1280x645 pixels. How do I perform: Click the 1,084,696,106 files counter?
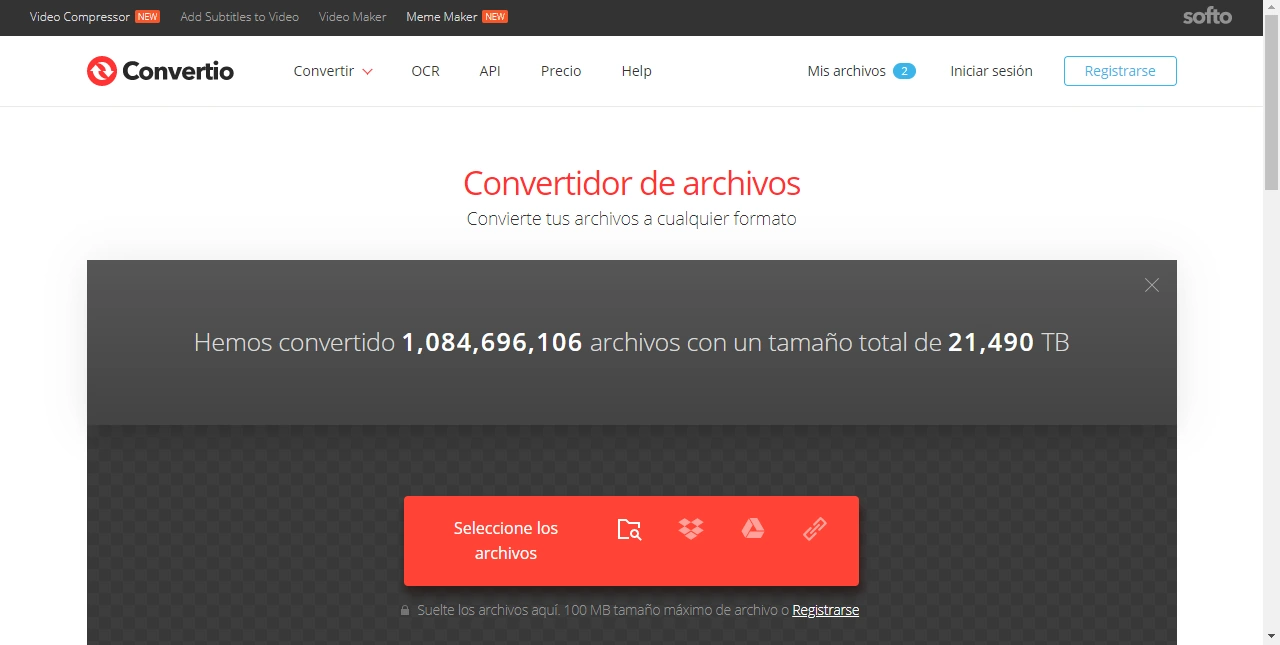[x=492, y=343]
